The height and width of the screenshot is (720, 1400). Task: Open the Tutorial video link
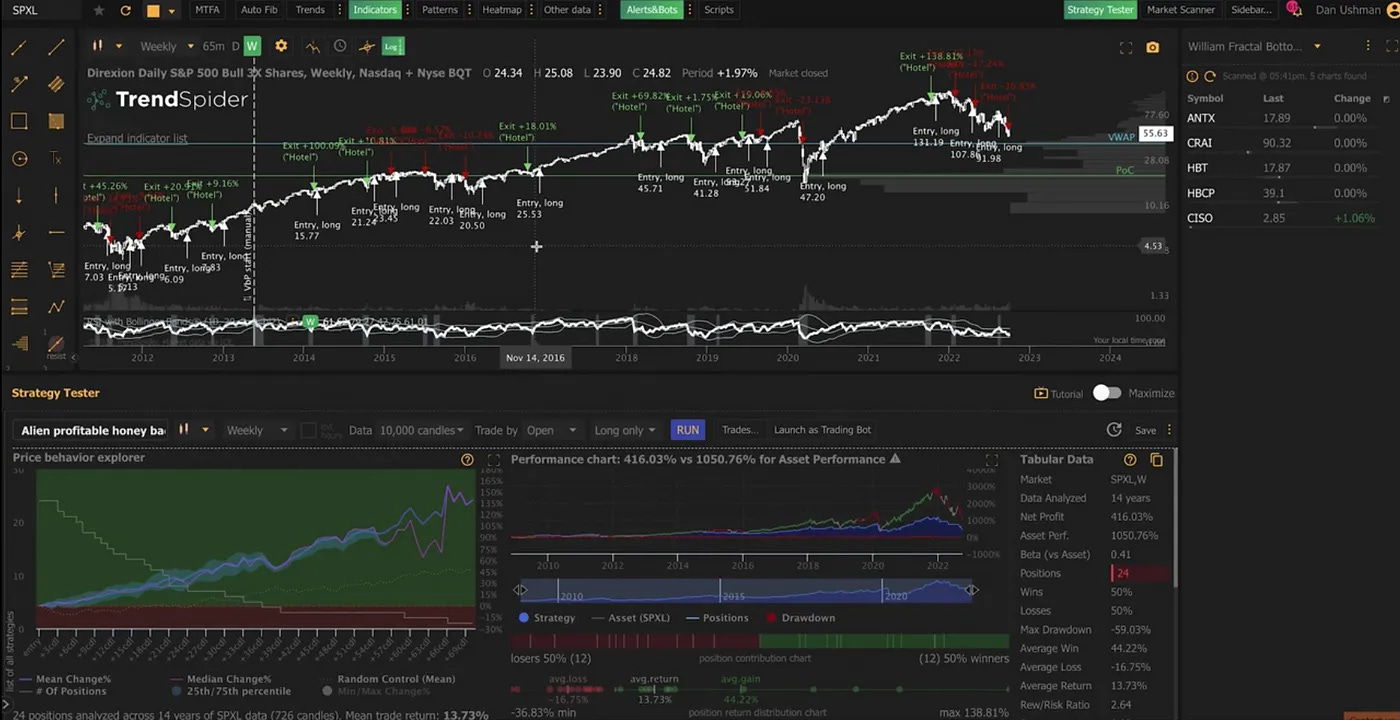tap(1059, 394)
